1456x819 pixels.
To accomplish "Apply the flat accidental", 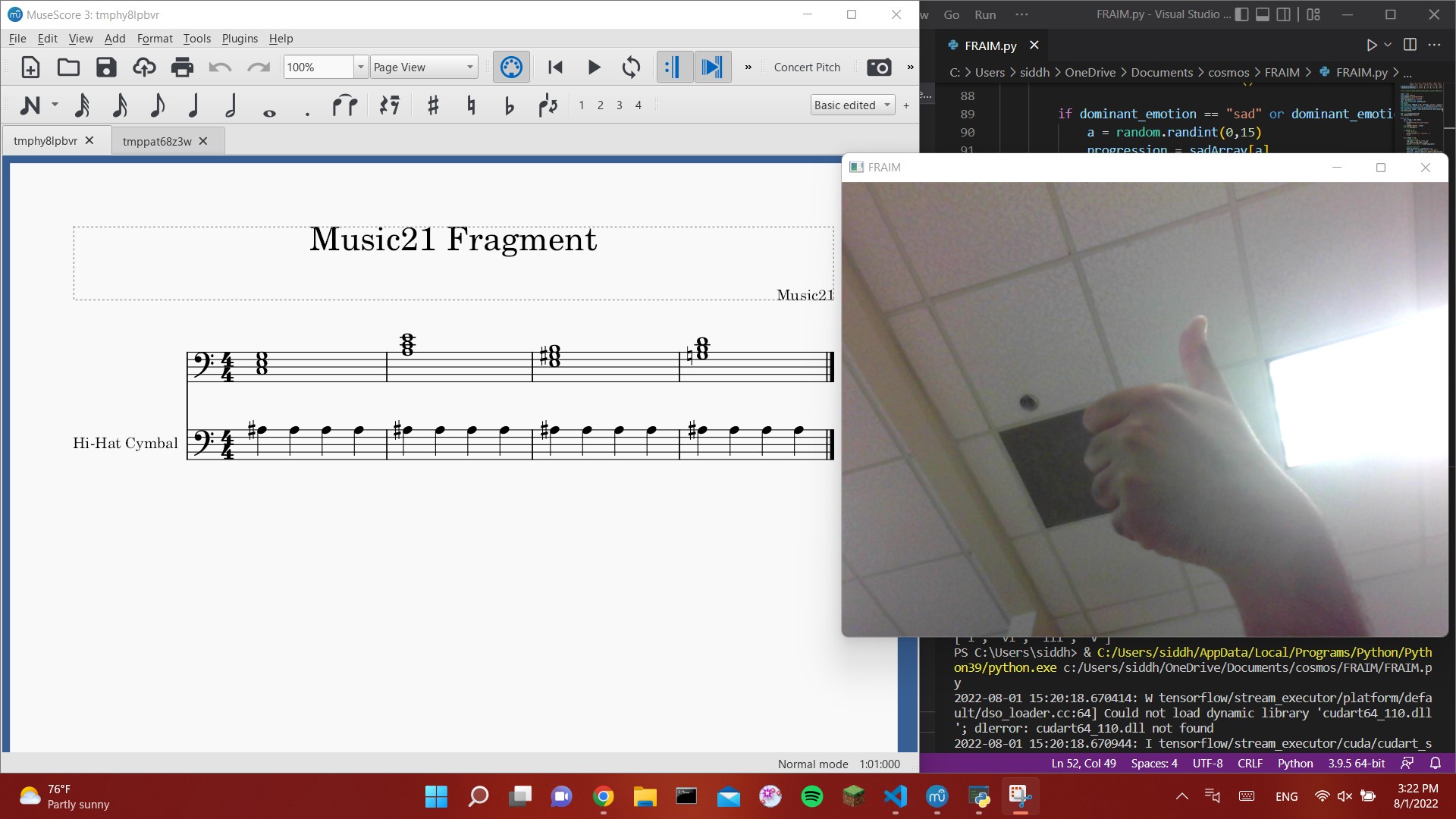I will pyautogui.click(x=509, y=105).
